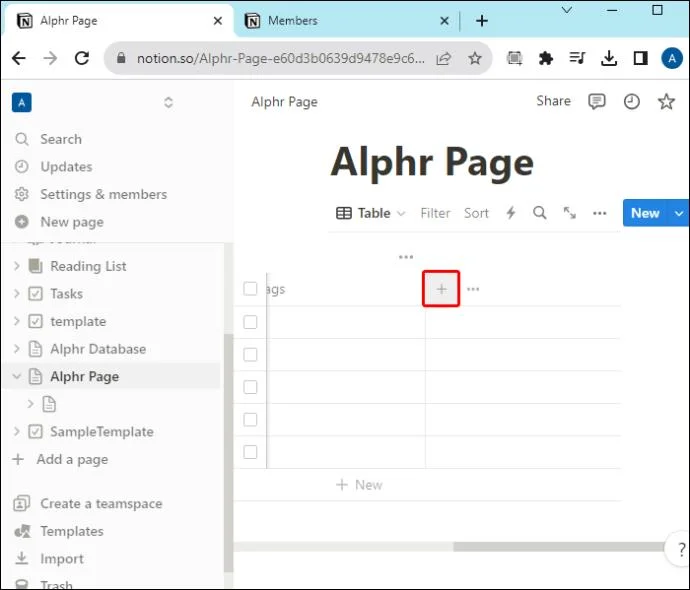Screen dimensions: 690x590
Task: Open the Tasks page
Action: [66, 293]
